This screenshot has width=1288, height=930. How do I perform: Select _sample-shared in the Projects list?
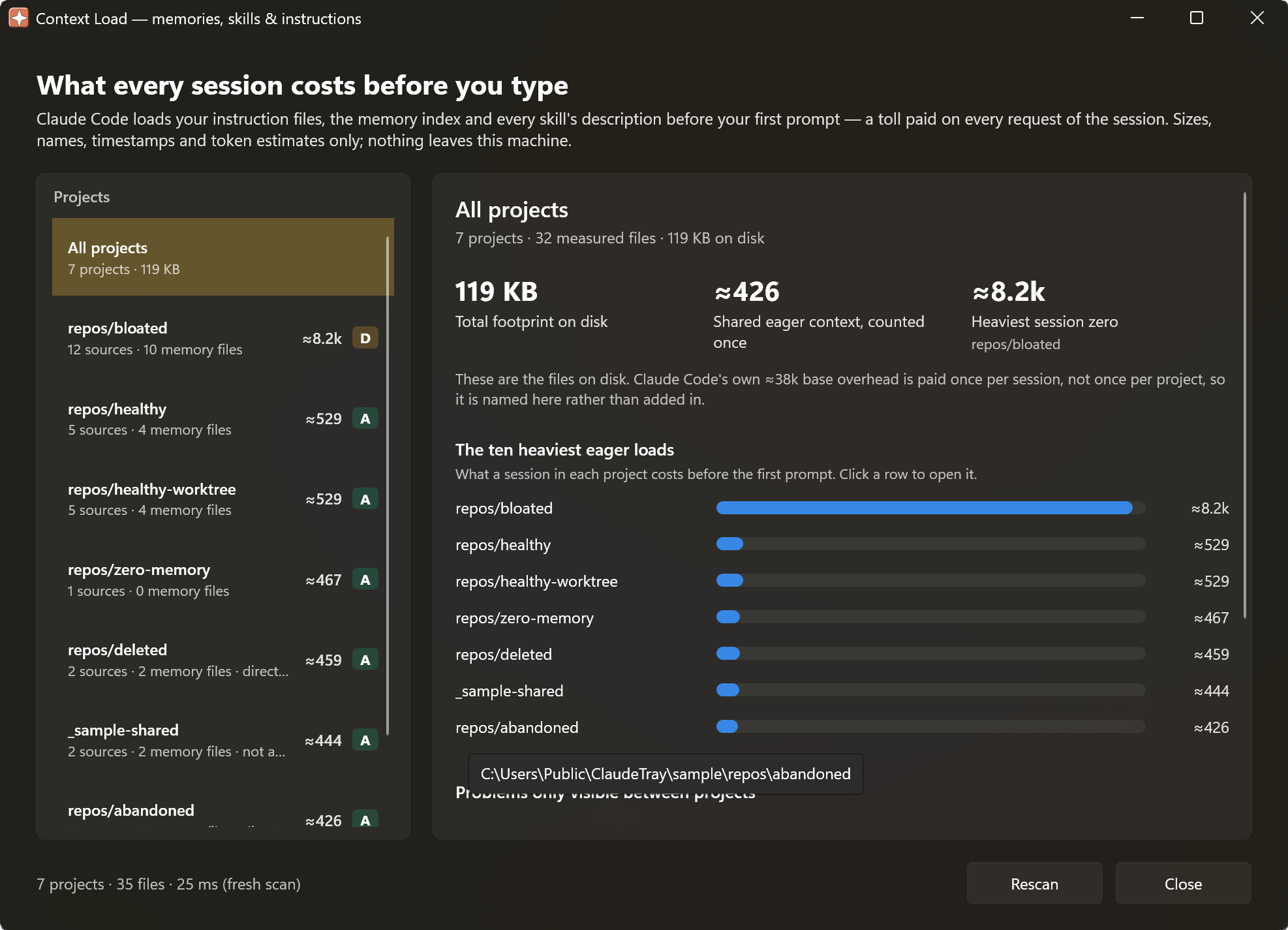click(222, 740)
